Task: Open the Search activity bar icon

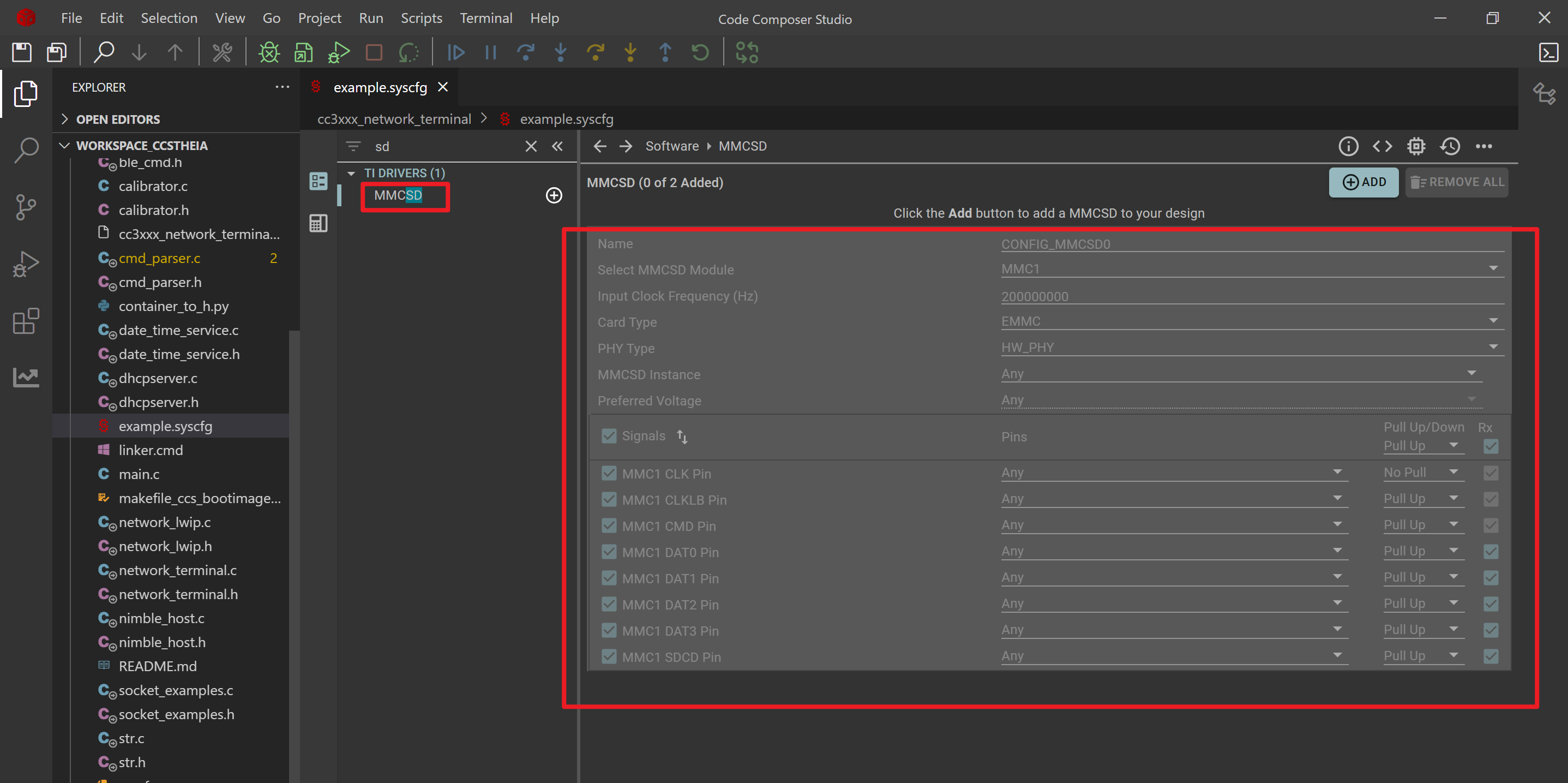Action: (x=26, y=150)
